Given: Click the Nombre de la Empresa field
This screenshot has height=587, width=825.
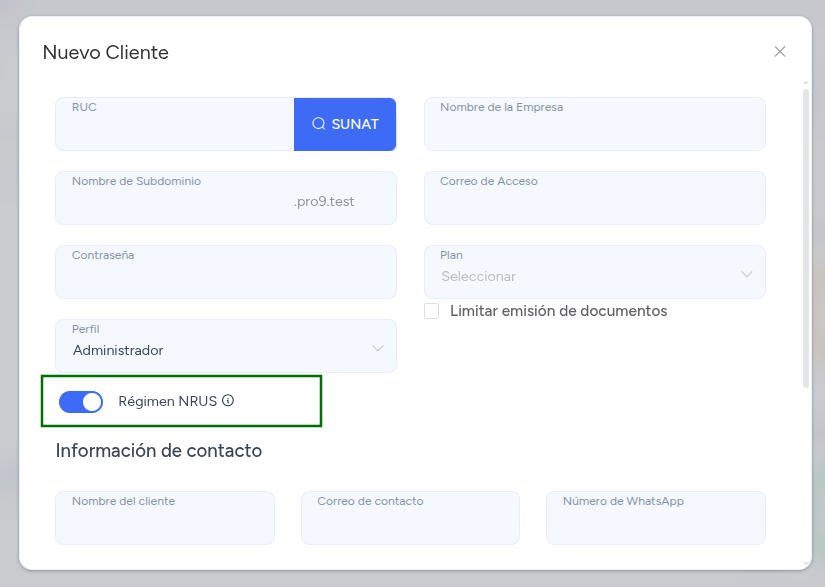Looking at the screenshot, I should 595,124.
